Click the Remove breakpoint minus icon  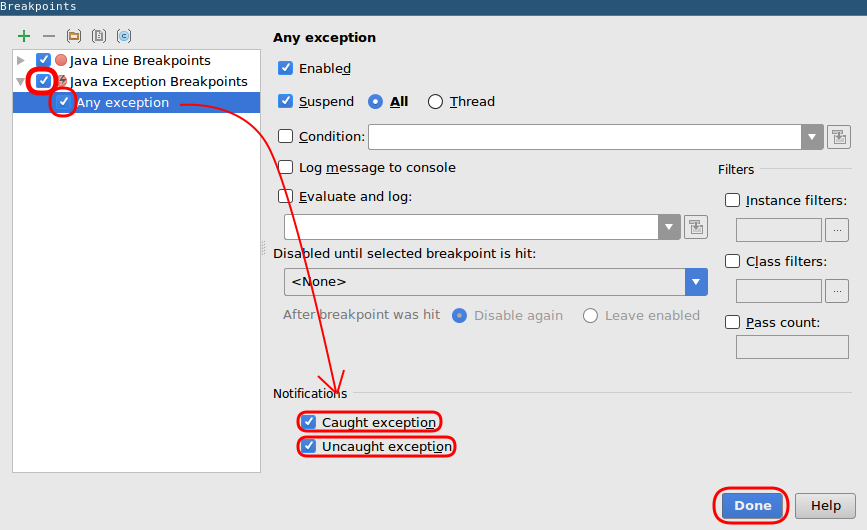point(48,36)
